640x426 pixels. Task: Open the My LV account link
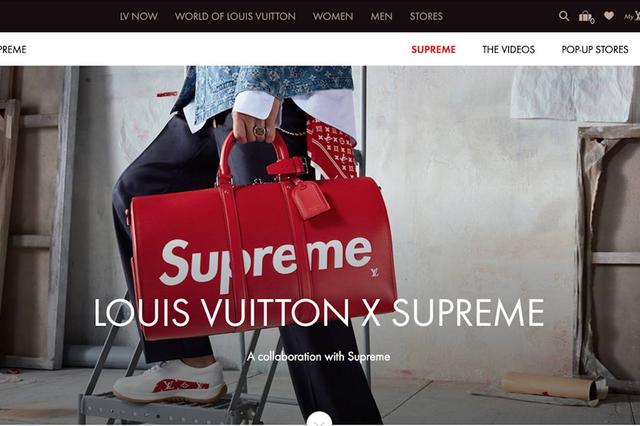point(632,16)
